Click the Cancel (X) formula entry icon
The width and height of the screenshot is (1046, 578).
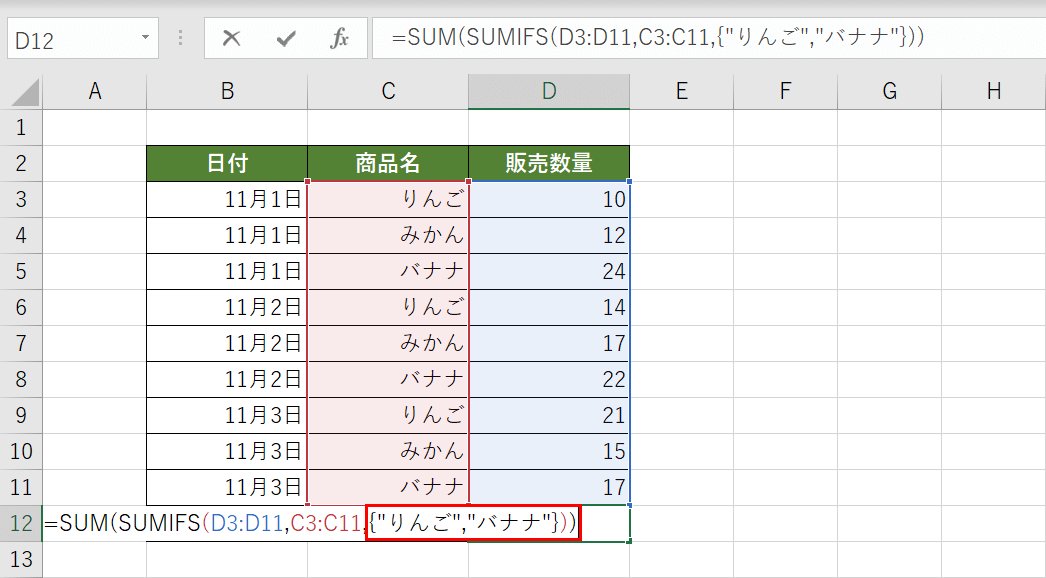coord(232,39)
